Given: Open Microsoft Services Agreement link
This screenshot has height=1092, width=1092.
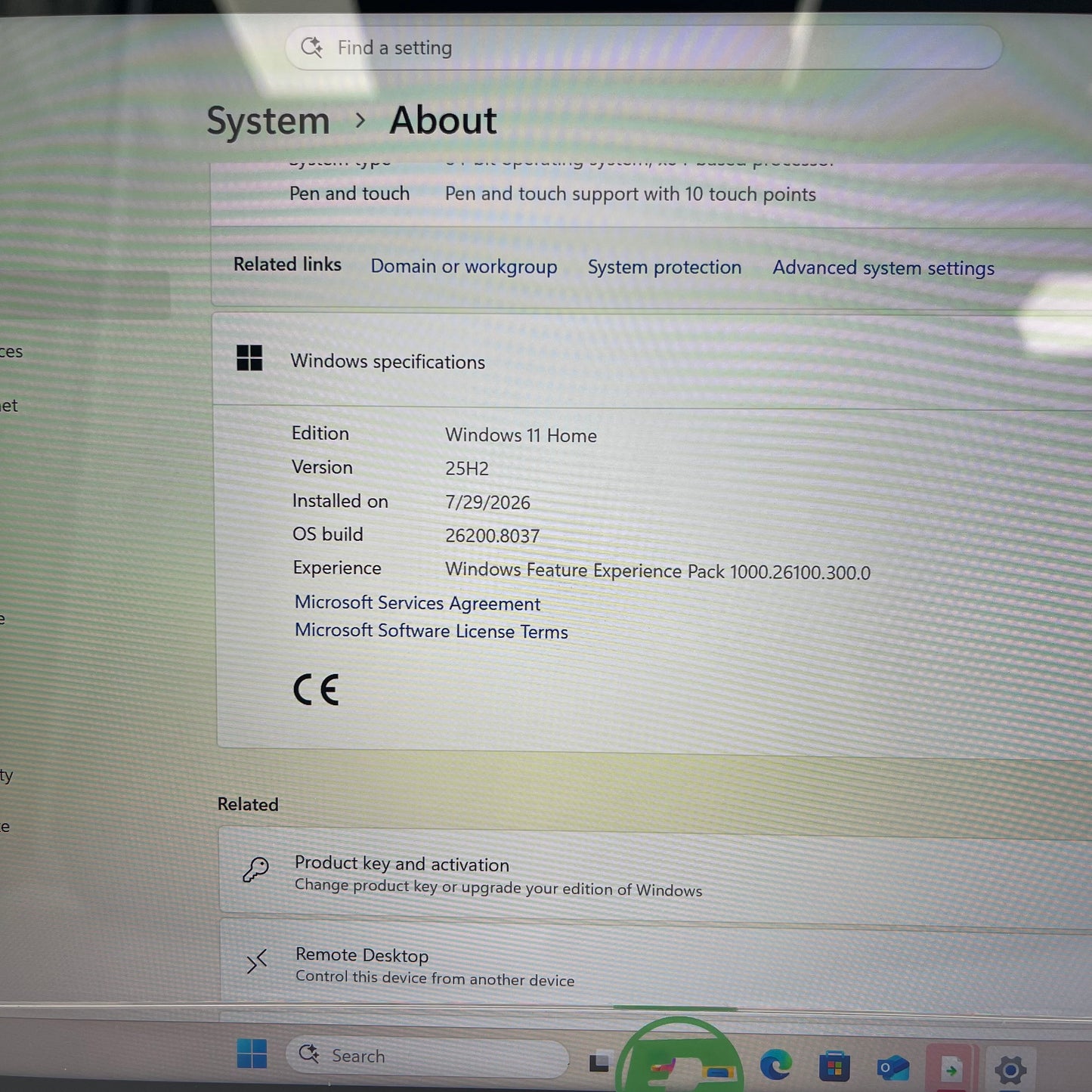Looking at the screenshot, I should [417, 603].
